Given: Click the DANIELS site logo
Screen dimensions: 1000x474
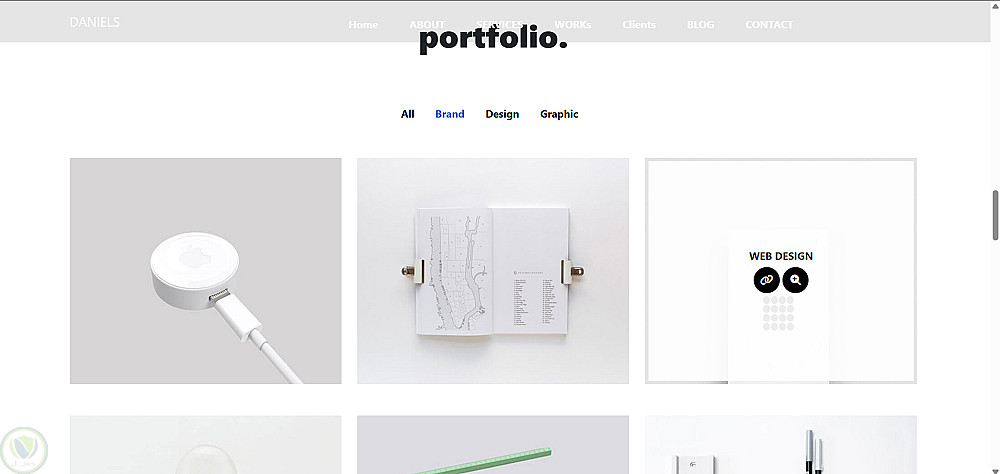Looking at the screenshot, I should pos(94,22).
